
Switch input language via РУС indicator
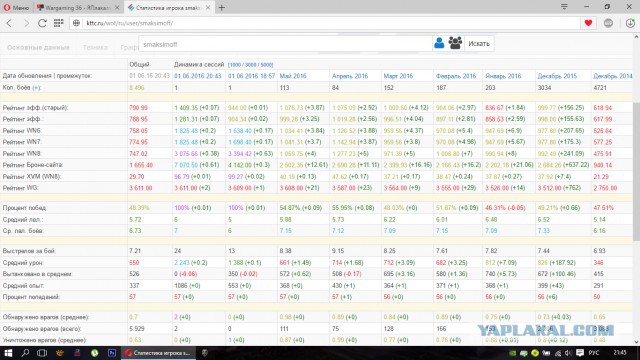coord(594,353)
